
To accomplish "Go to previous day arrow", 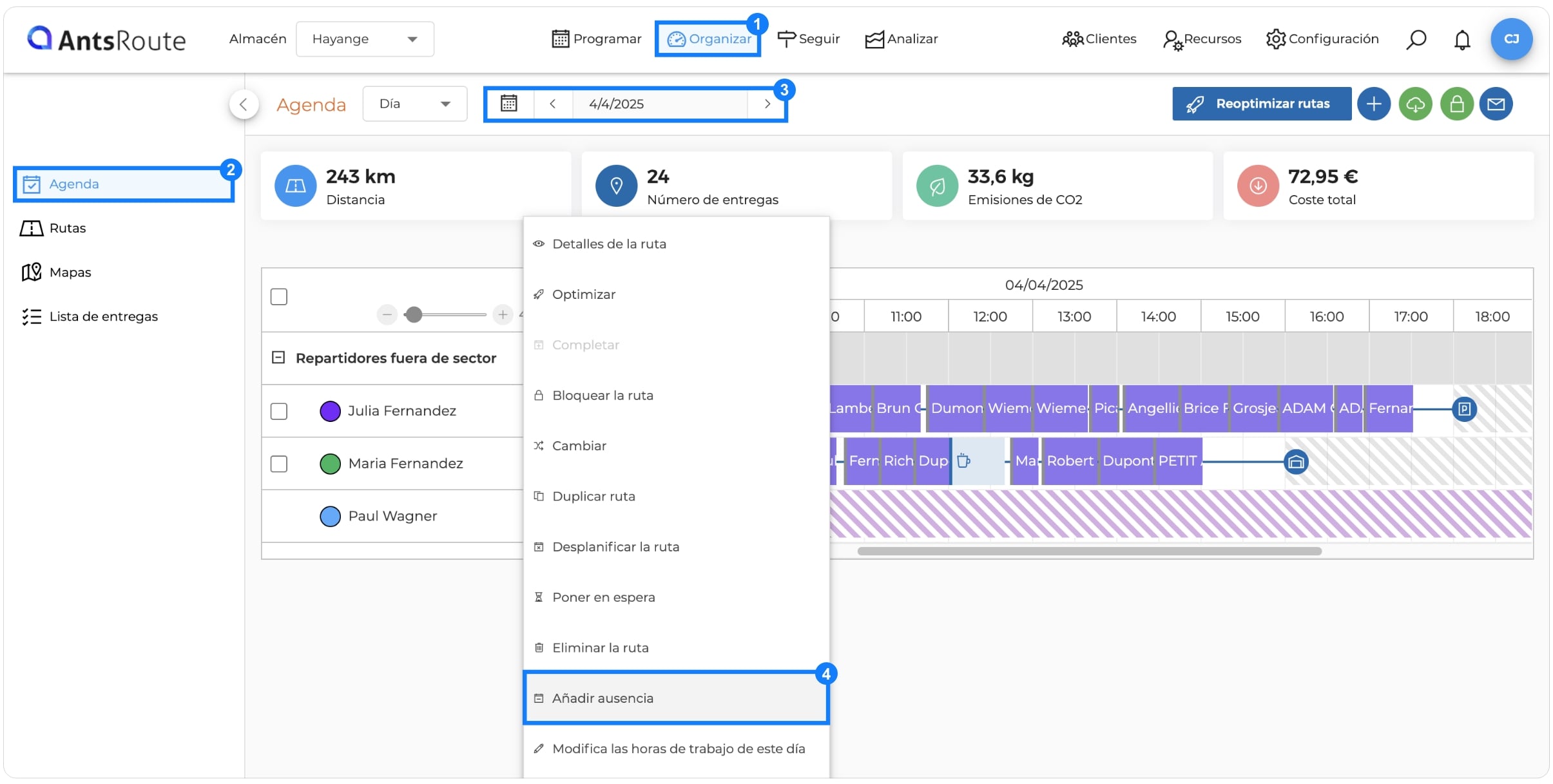I will (x=553, y=104).
